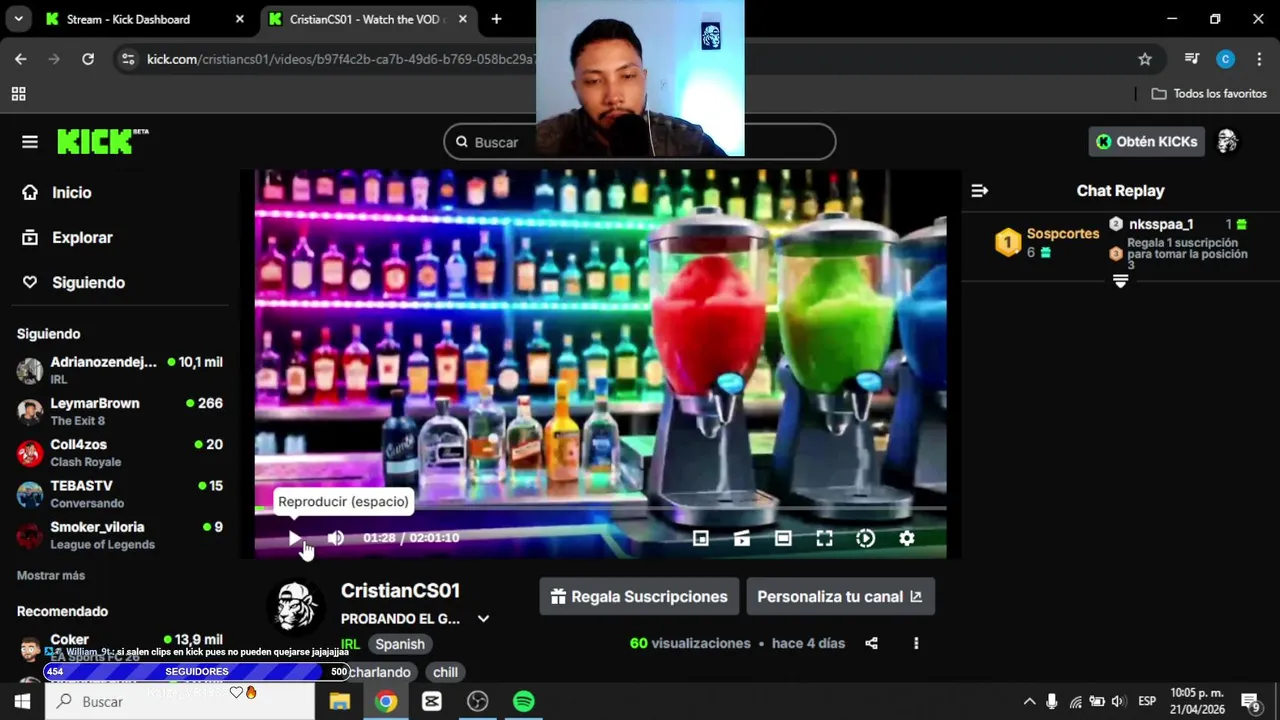Open the media controls icon in Chrome
Viewport: 1280px width, 720px height.
pyautogui.click(x=1192, y=59)
